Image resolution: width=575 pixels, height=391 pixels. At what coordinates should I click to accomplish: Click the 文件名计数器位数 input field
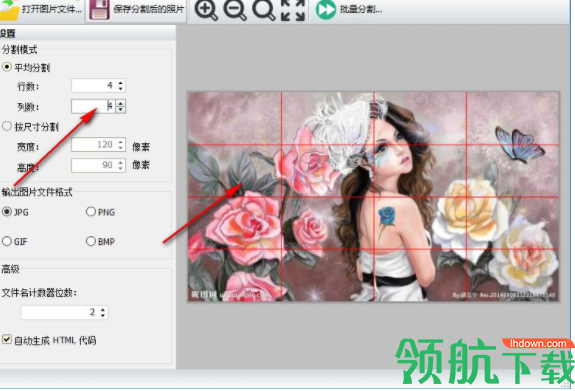[64, 312]
